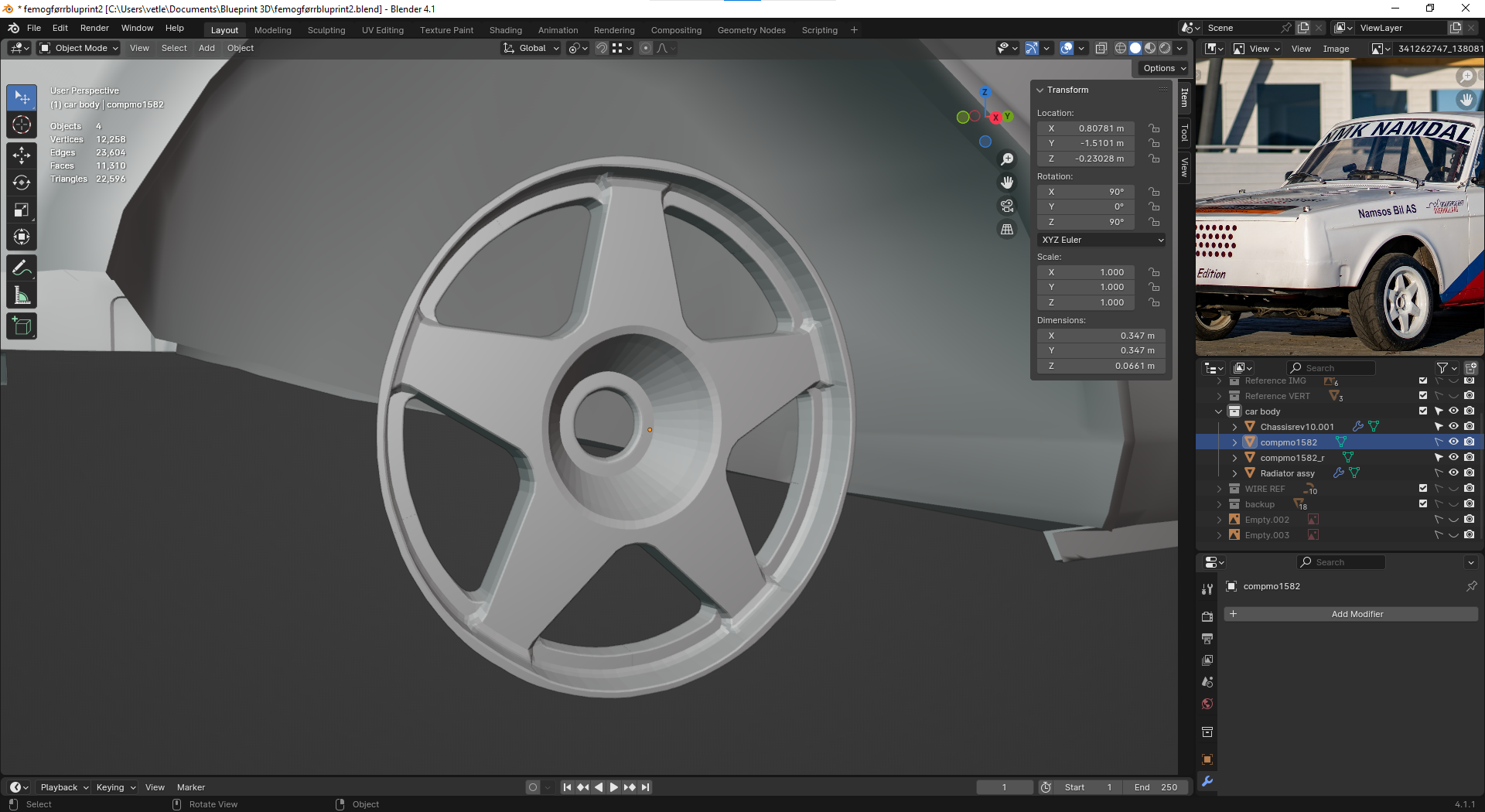The height and width of the screenshot is (812, 1485).
Task: Open the Global orientation dropdown
Action: (x=531, y=48)
